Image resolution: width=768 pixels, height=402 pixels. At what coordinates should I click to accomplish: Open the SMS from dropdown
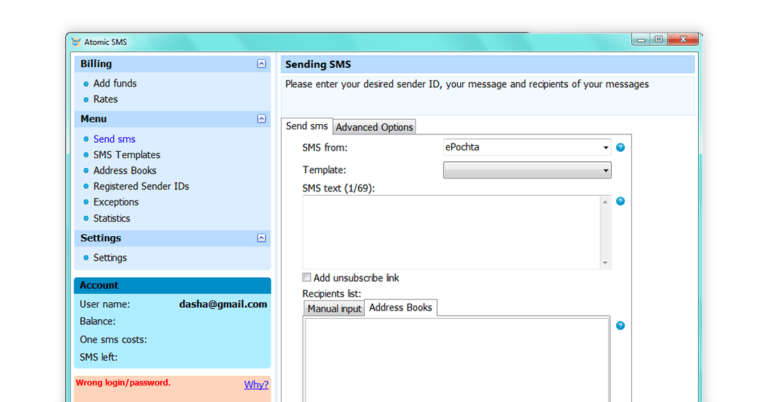606,147
